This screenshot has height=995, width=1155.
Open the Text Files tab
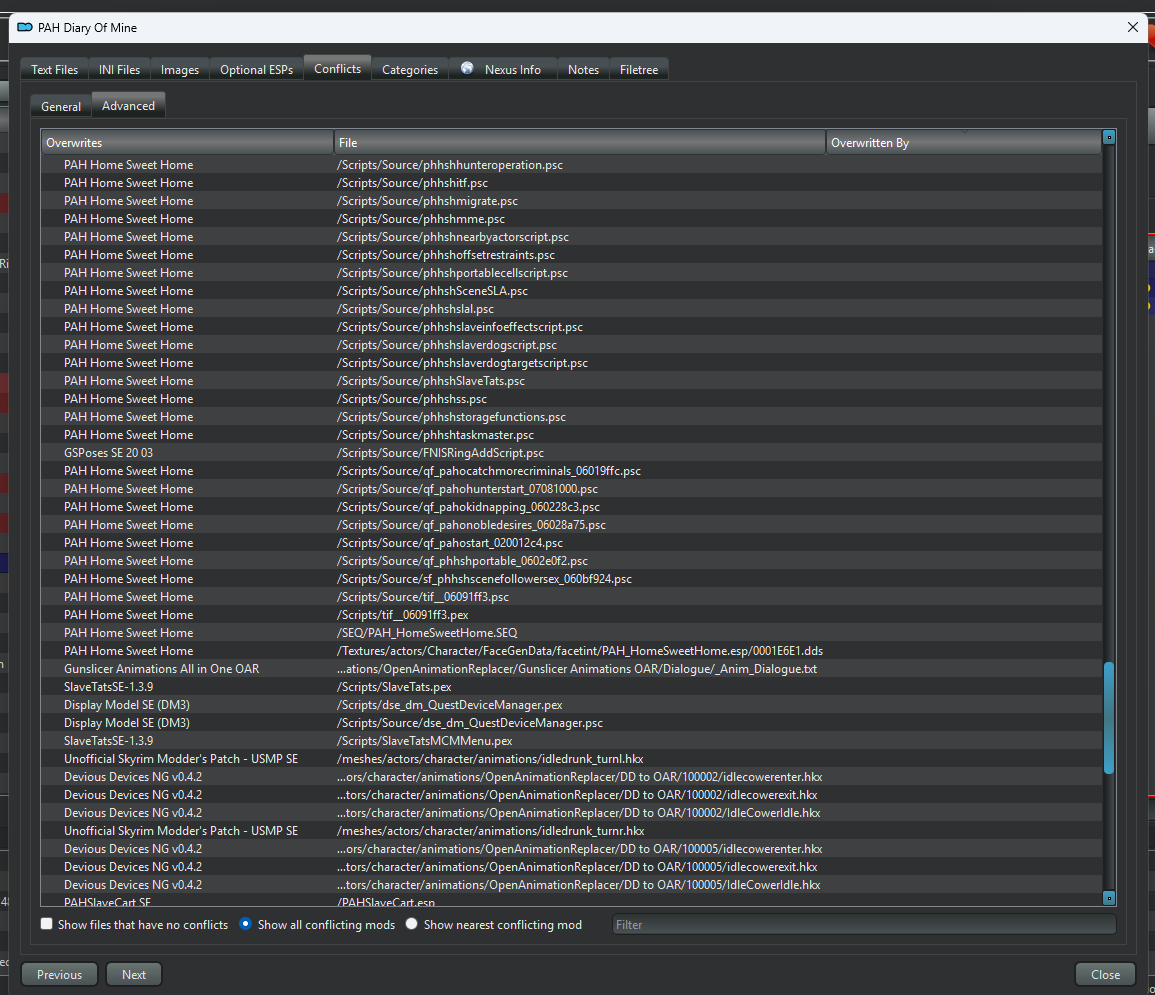click(x=55, y=69)
